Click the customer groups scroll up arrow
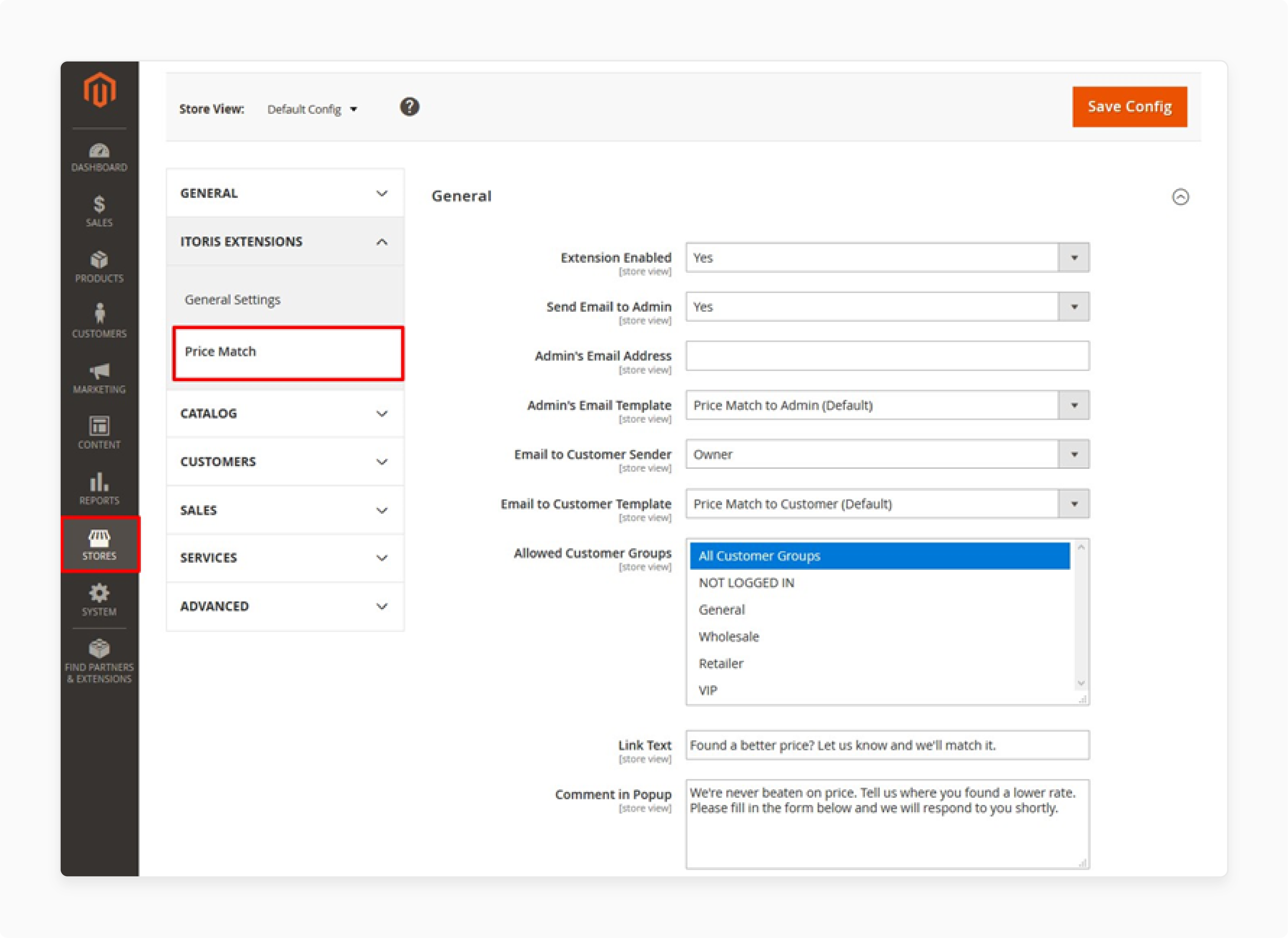1288x938 pixels. [1081, 547]
